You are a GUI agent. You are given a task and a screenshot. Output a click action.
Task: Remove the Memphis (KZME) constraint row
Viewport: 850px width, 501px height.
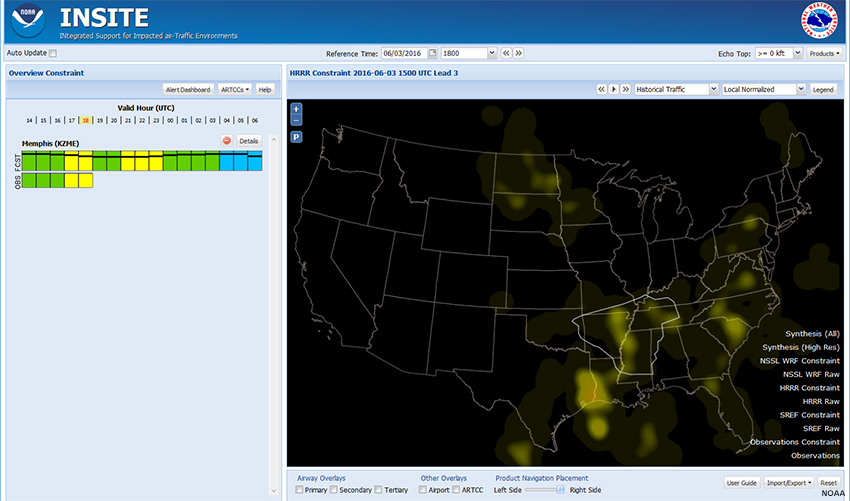click(227, 141)
